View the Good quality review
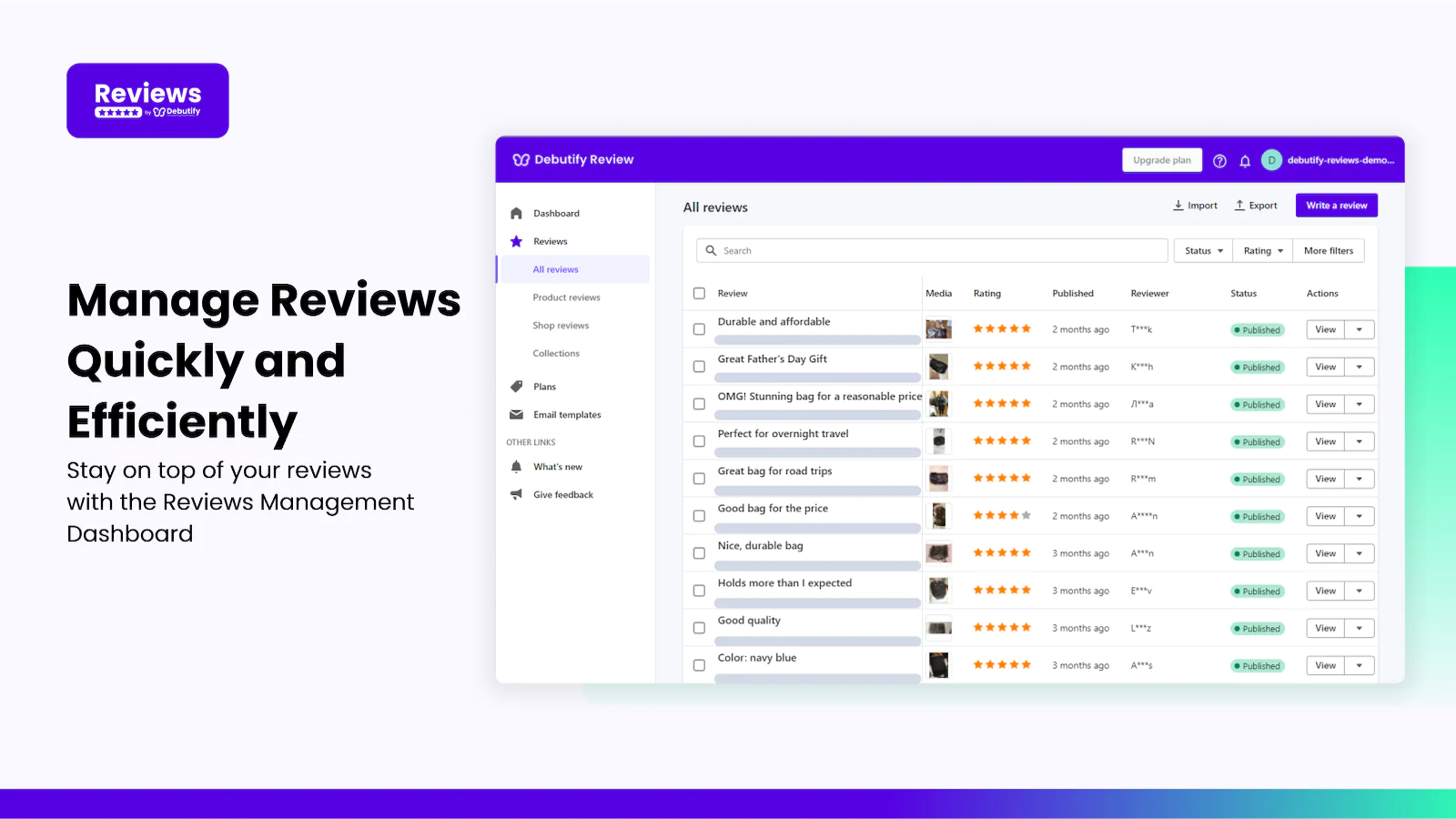Viewport: 1456px width, 819px height. tap(1325, 628)
